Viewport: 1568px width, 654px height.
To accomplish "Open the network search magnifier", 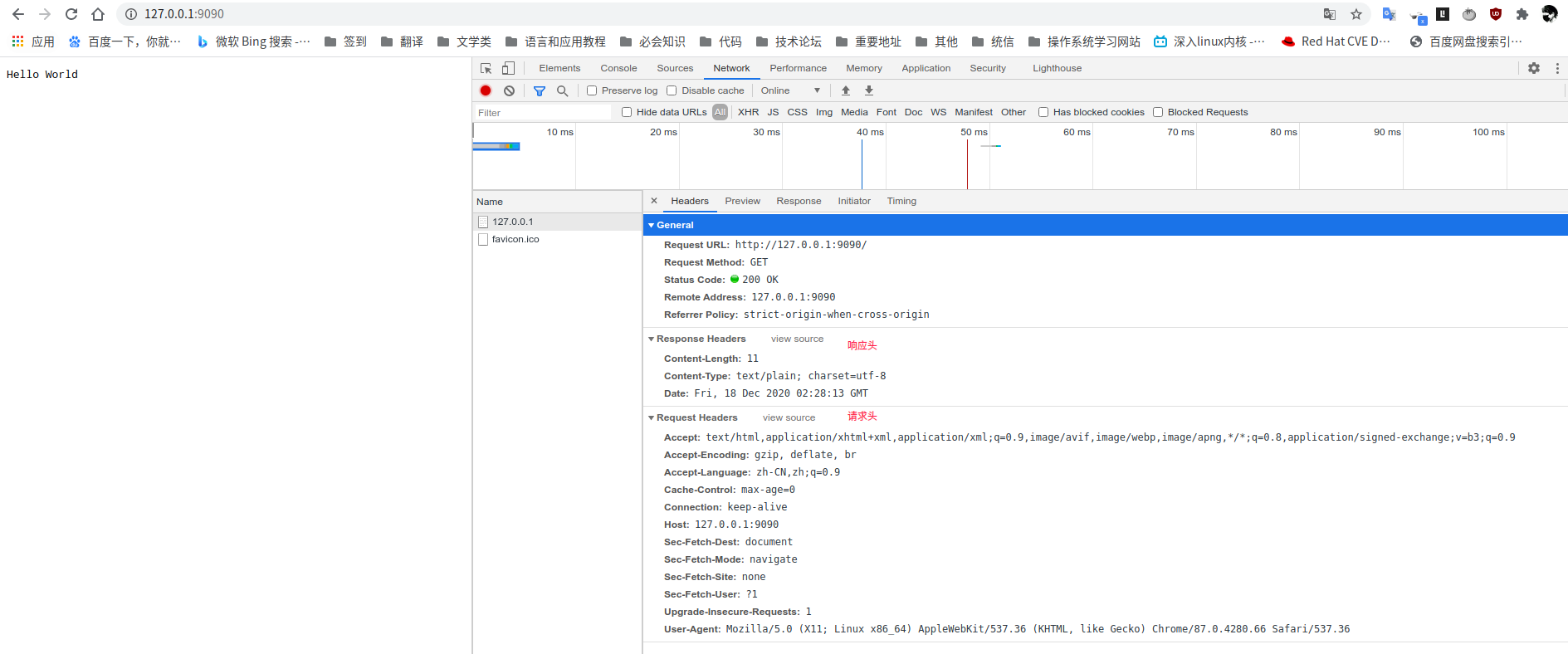I will click(x=563, y=90).
